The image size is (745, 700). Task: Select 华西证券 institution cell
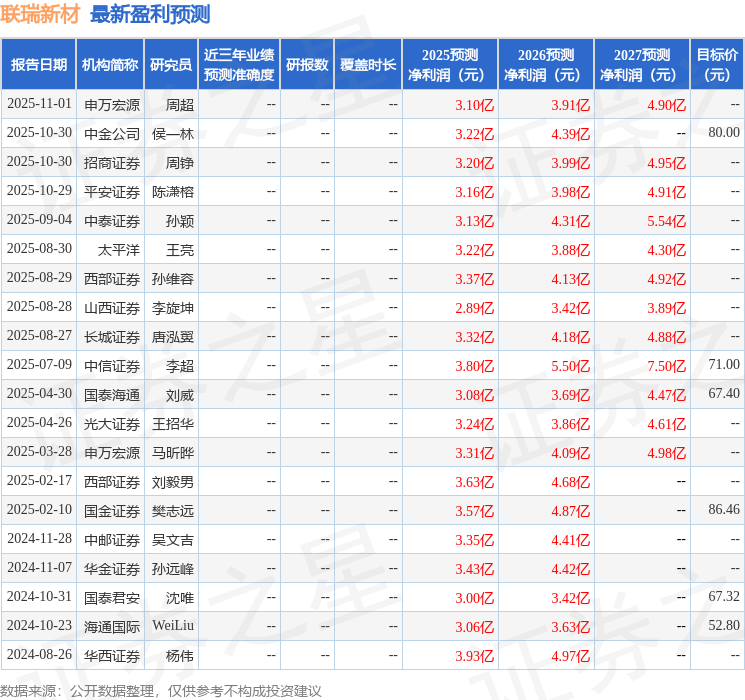coord(112,656)
